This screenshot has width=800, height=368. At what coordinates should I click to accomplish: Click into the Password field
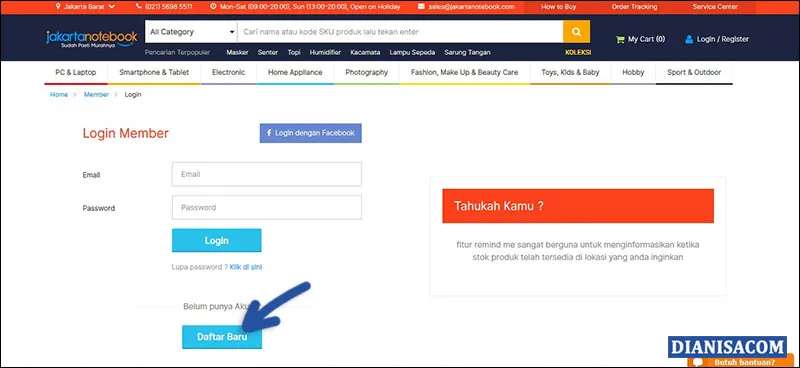point(267,208)
